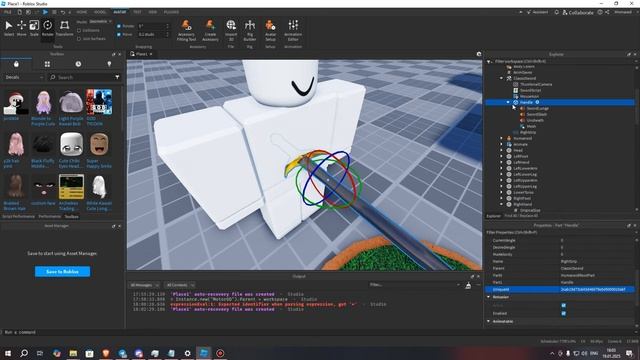Toggle the Active property checkbox
Image resolution: width=640 pixels, height=360 pixels.
[564, 305]
